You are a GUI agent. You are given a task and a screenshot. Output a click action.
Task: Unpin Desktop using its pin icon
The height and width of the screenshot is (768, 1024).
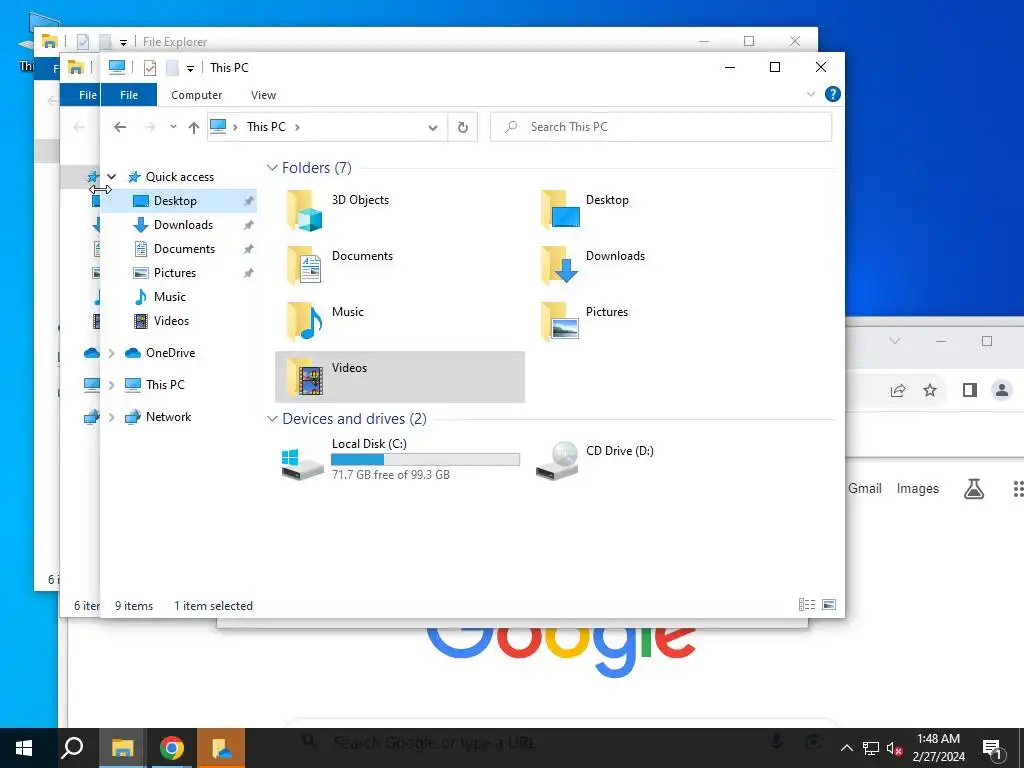click(x=248, y=201)
